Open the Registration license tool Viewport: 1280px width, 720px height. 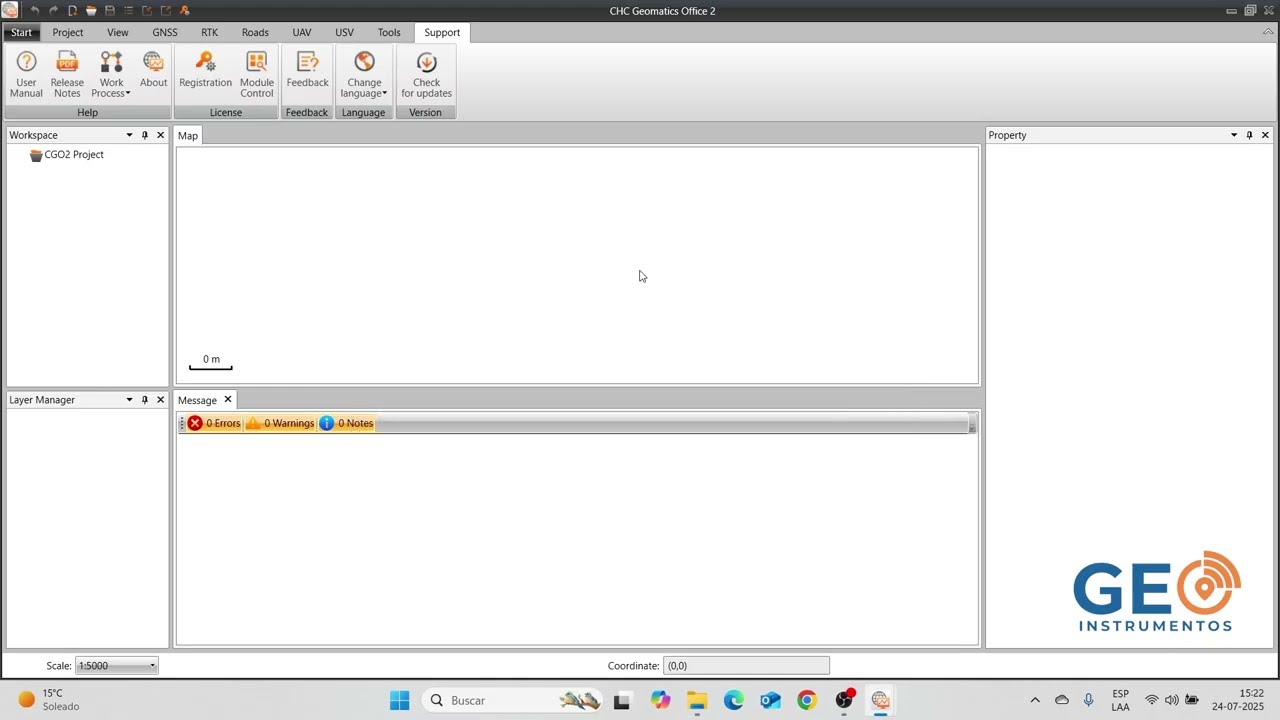click(205, 70)
